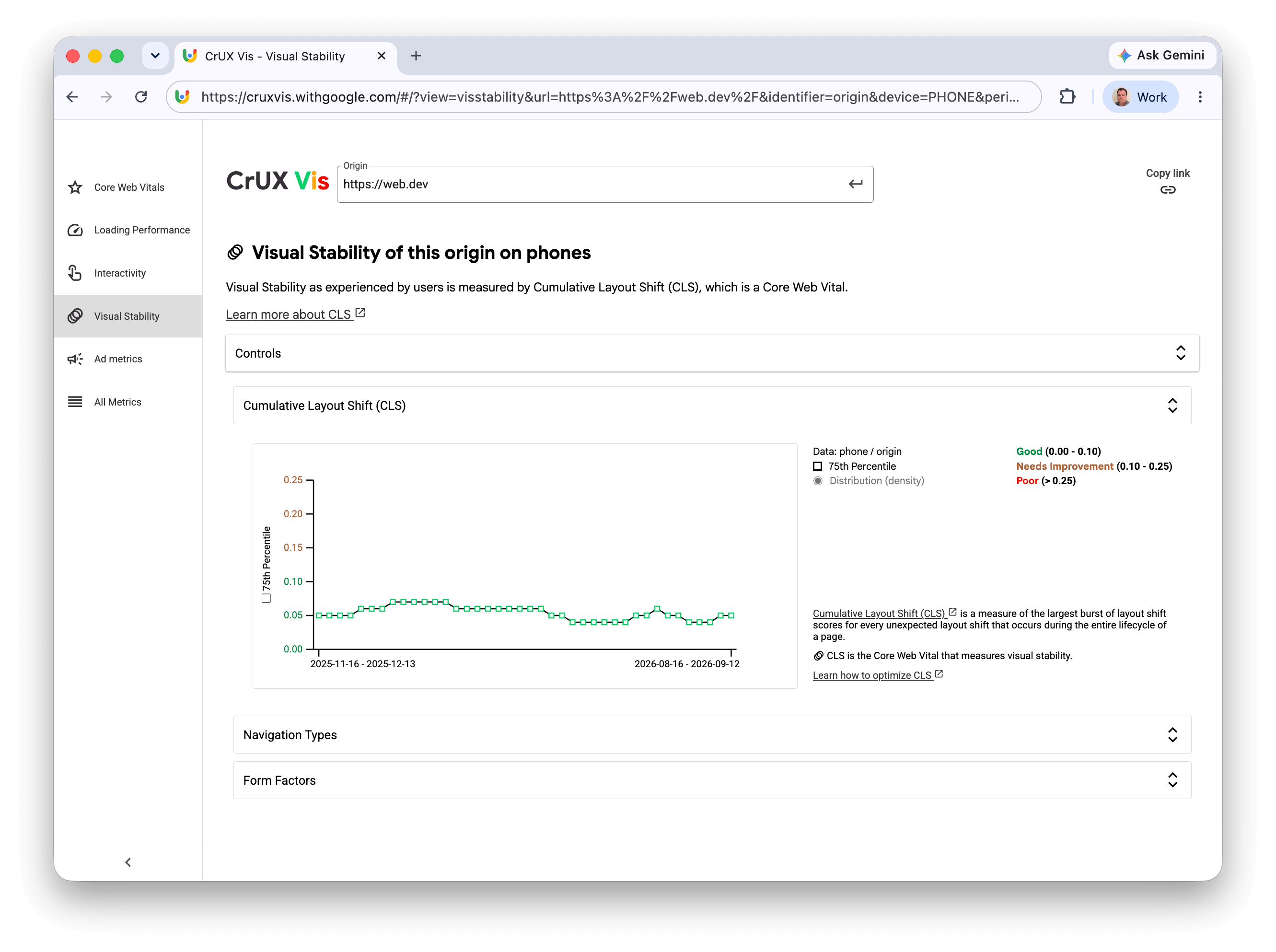Click the heading's visual stability icon
Screen dimensions: 1276x952
pyautogui.click(x=234, y=253)
